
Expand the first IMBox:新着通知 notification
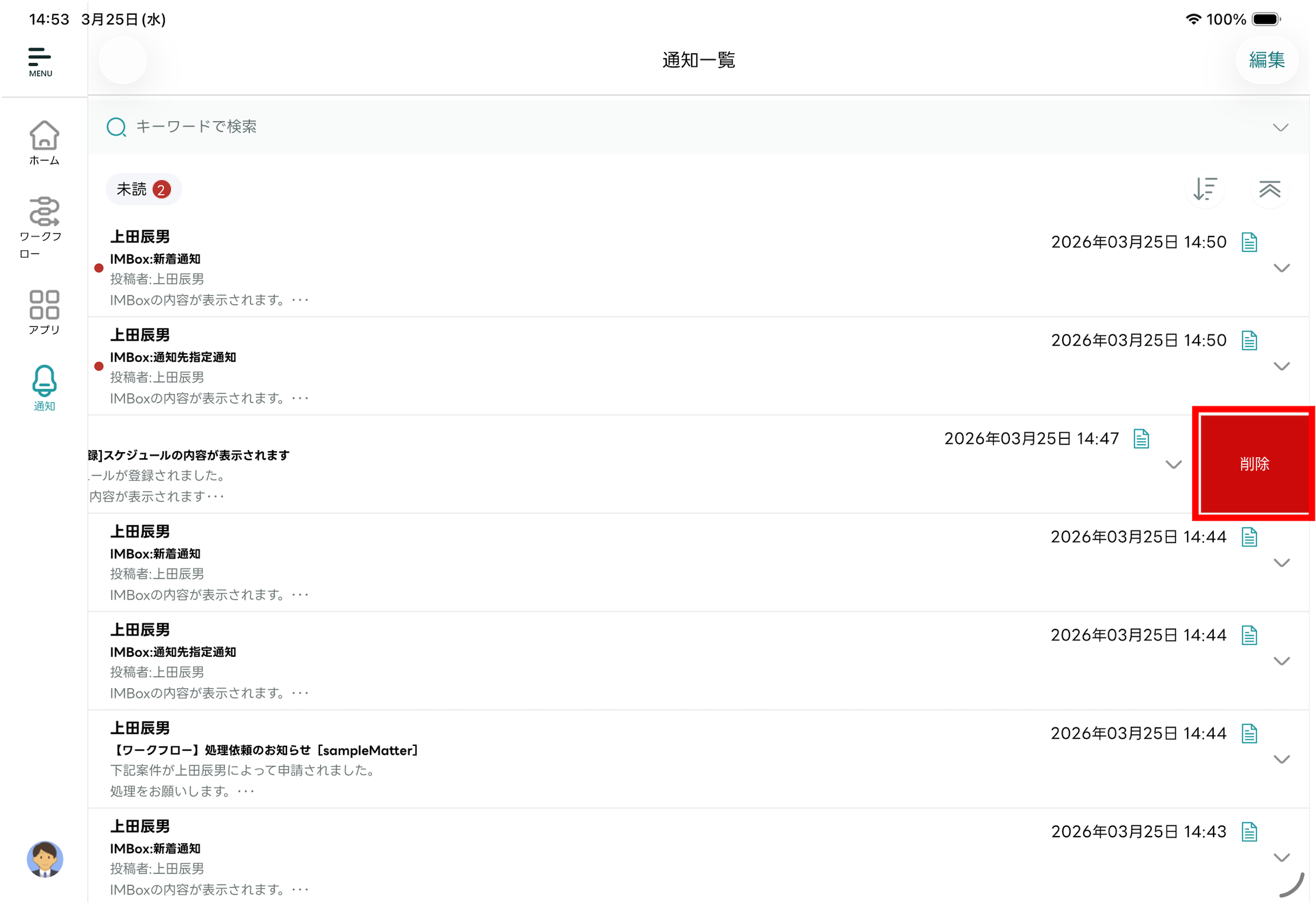pos(1281,269)
